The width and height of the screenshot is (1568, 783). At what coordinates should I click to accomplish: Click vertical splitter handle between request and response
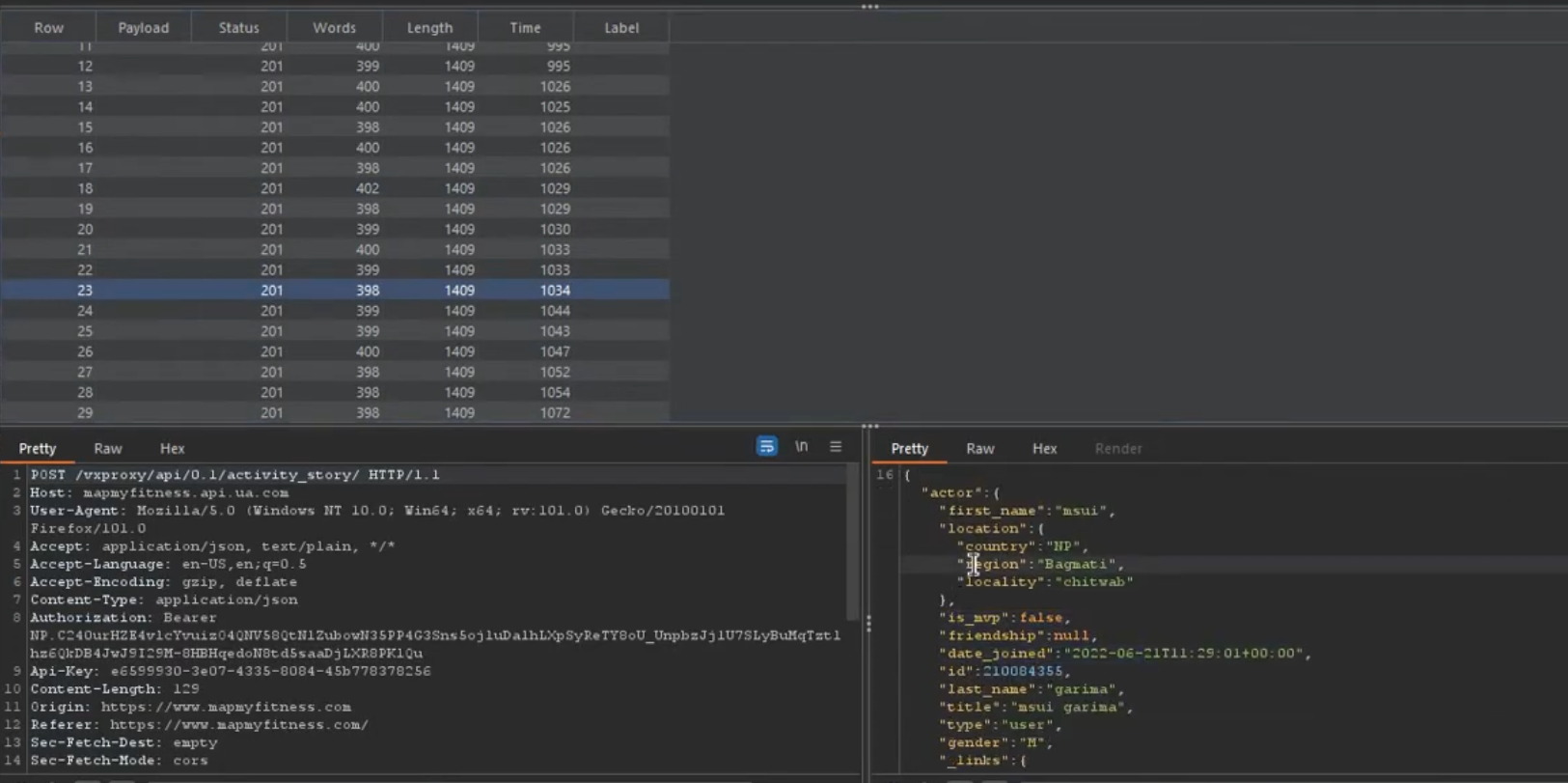[868, 624]
